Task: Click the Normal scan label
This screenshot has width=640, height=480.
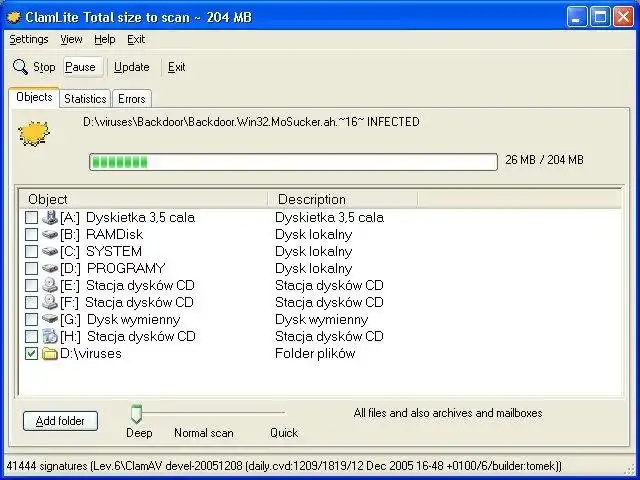Action: (x=204, y=433)
